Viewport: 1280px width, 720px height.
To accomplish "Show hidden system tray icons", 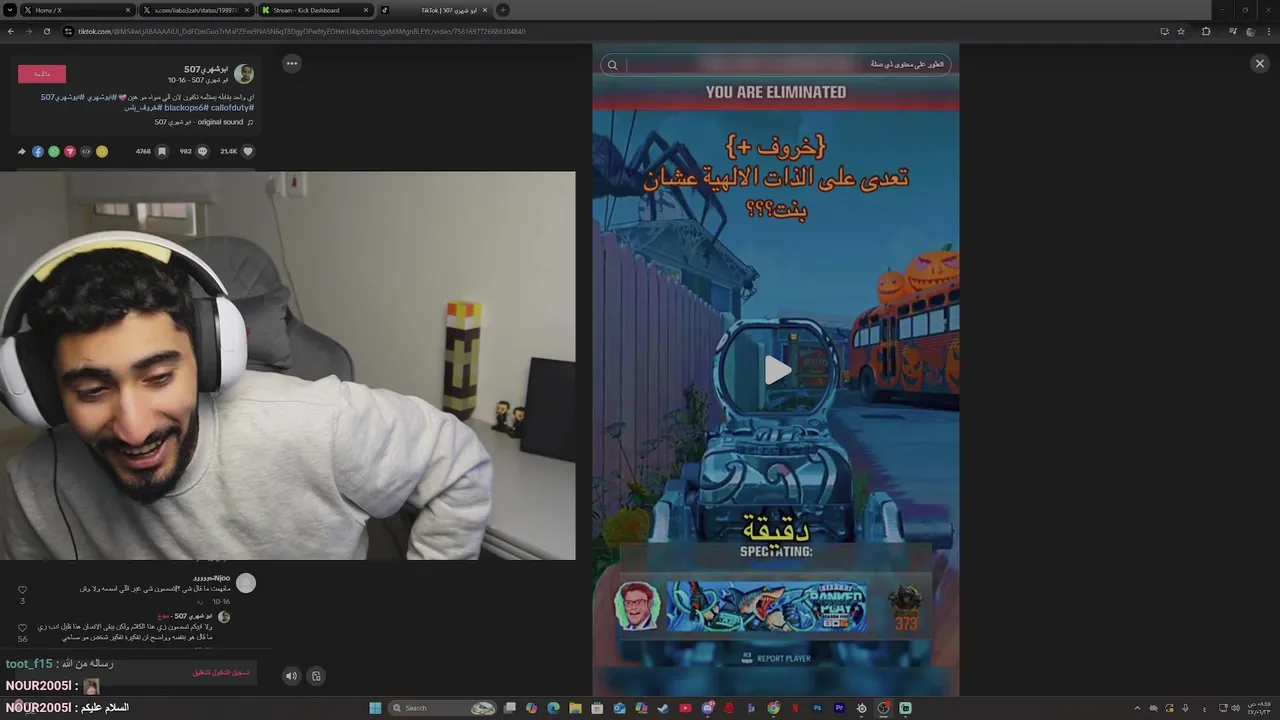I will click(x=1137, y=708).
